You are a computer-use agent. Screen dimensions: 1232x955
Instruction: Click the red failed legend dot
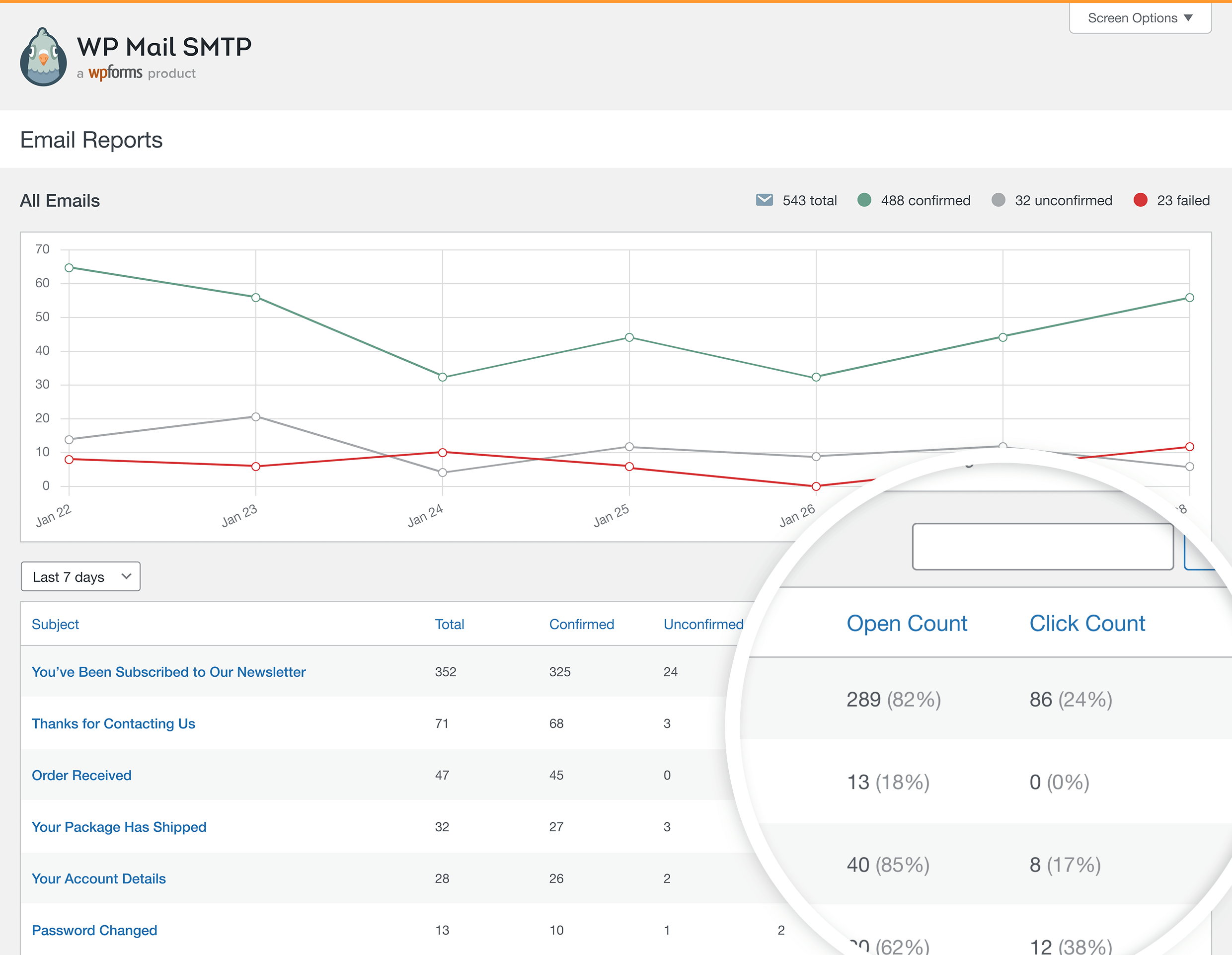(1140, 200)
